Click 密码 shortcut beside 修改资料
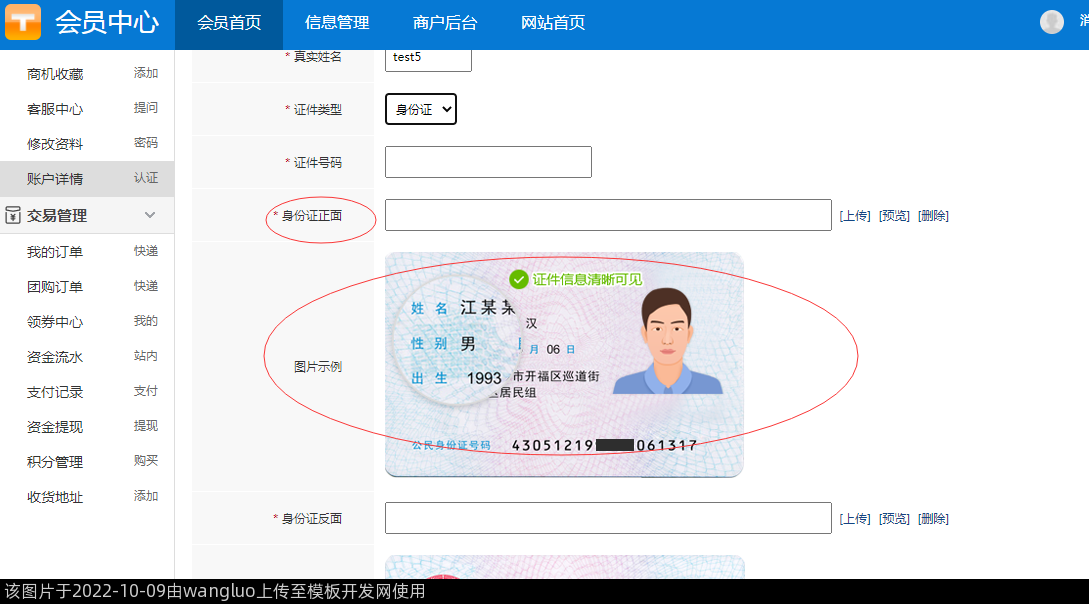The width and height of the screenshot is (1089, 604). [x=146, y=143]
